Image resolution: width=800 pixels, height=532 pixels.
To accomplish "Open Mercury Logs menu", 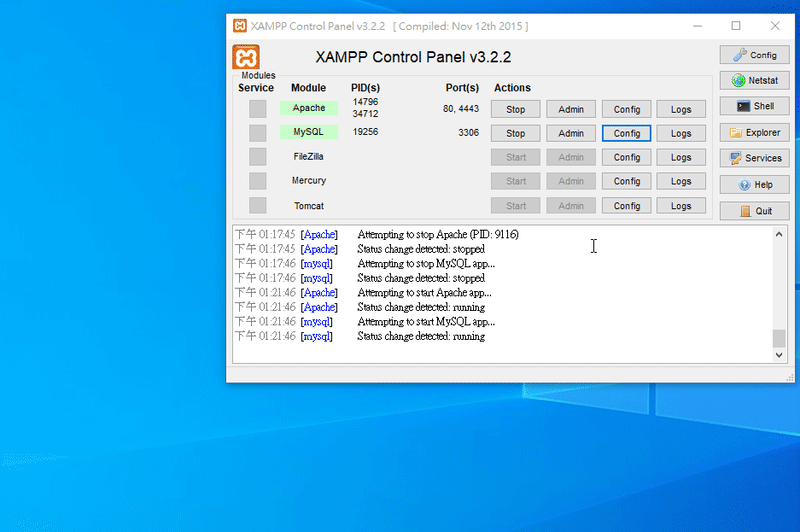I will (x=681, y=181).
